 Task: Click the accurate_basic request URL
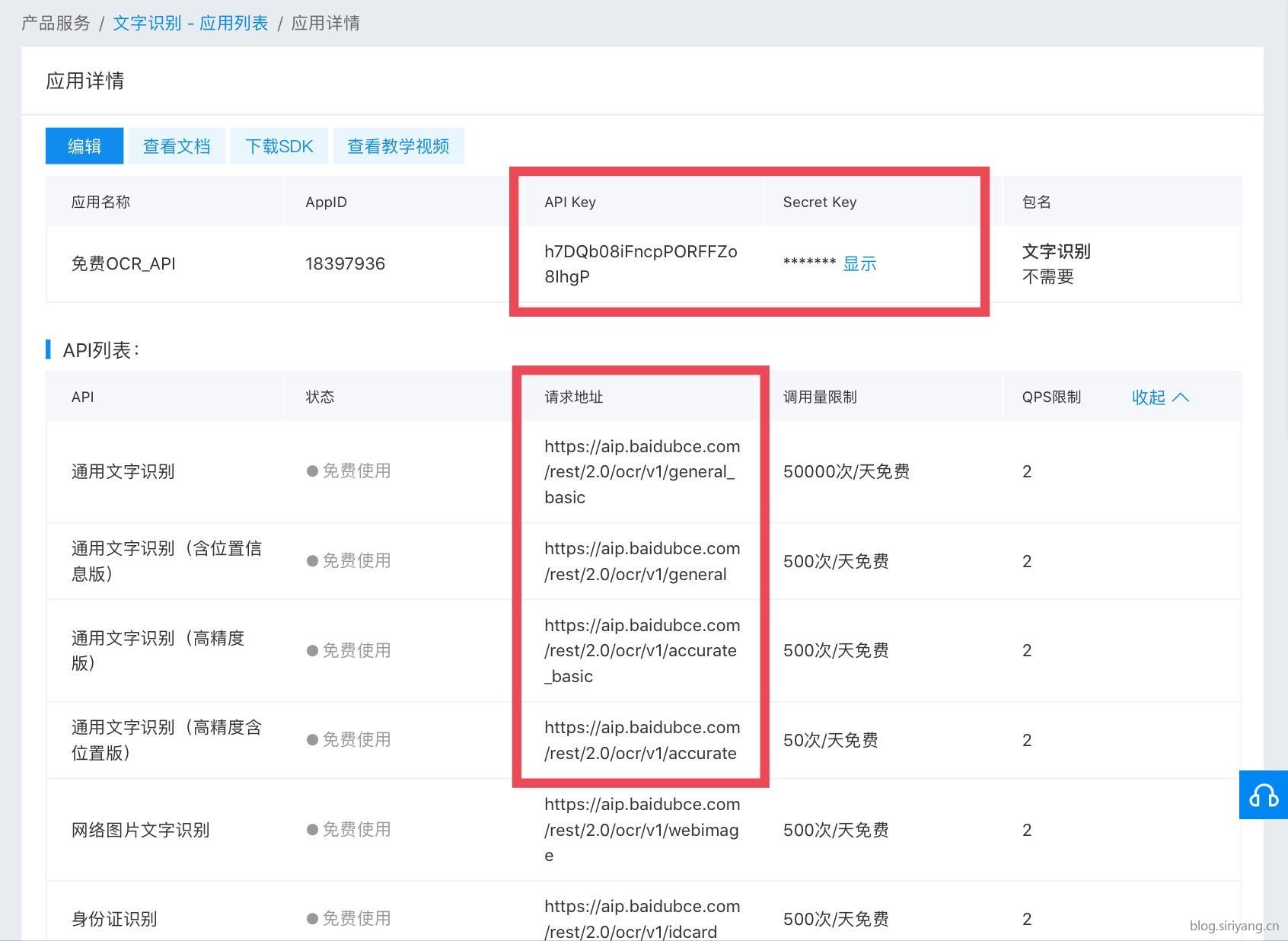(x=641, y=650)
